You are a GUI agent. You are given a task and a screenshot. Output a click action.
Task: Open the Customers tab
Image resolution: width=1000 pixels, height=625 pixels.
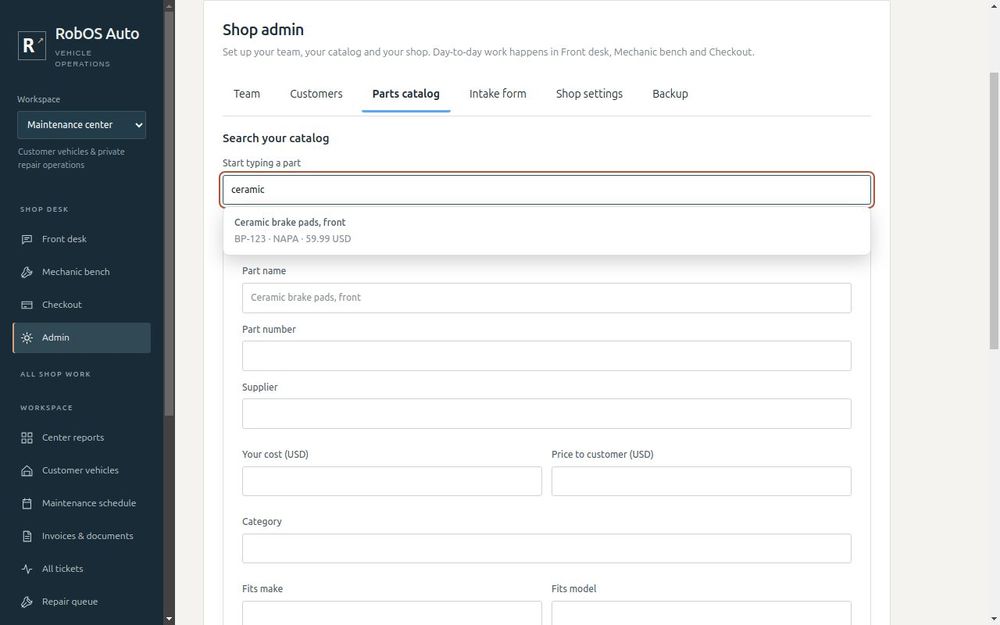pos(316,94)
